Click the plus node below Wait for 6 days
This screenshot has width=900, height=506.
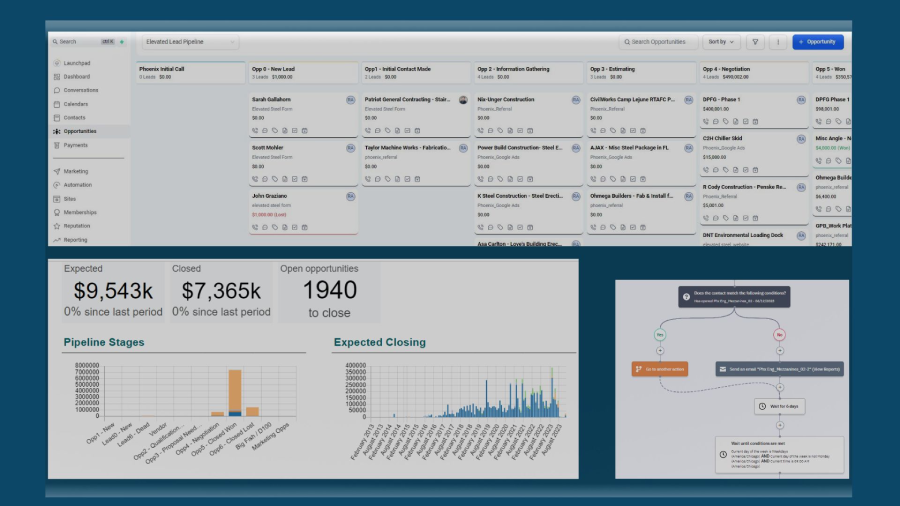pos(780,424)
